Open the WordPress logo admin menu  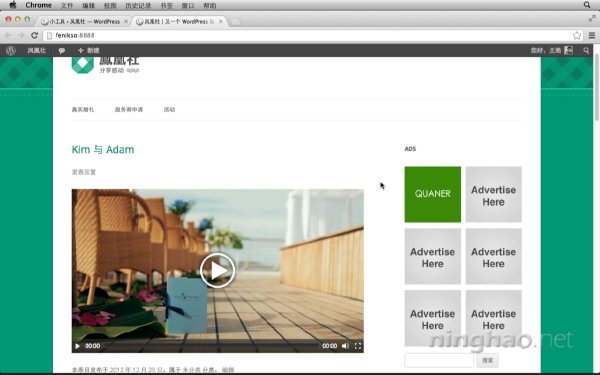point(11,50)
